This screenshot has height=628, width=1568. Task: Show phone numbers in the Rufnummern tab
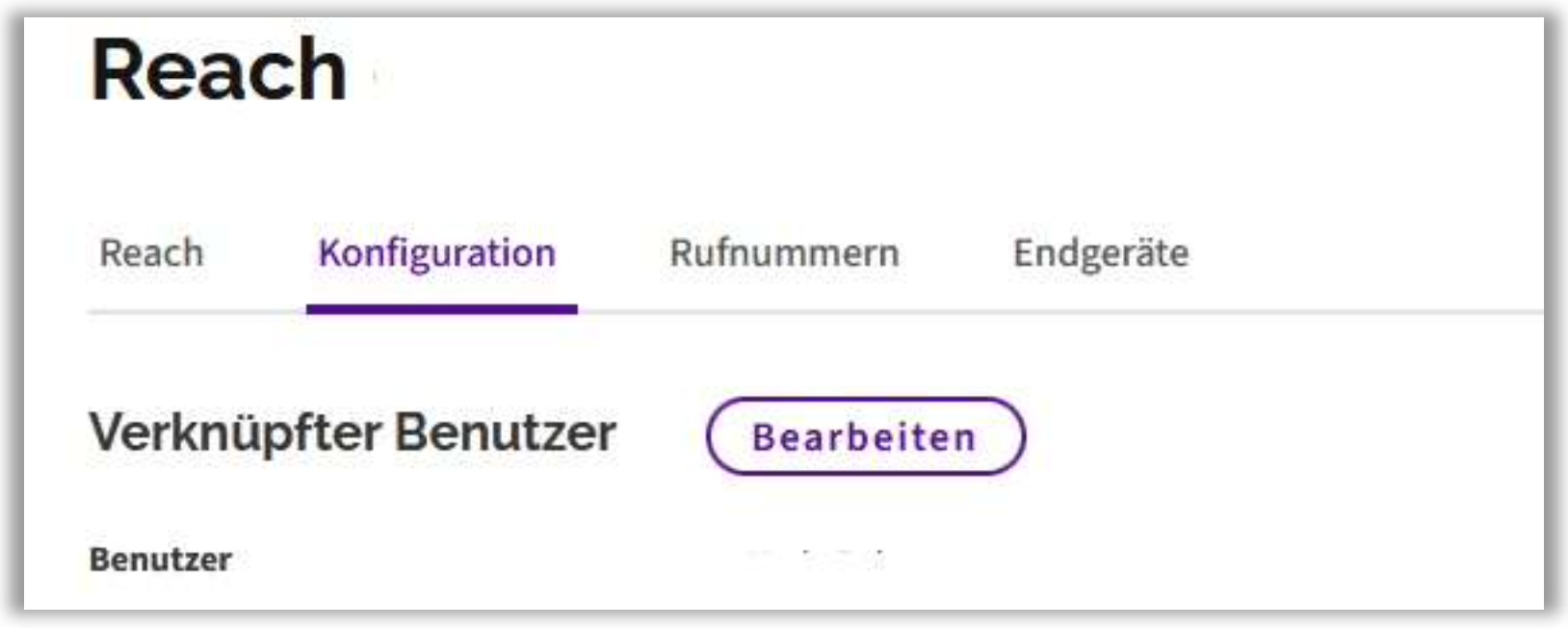(x=784, y=253)
